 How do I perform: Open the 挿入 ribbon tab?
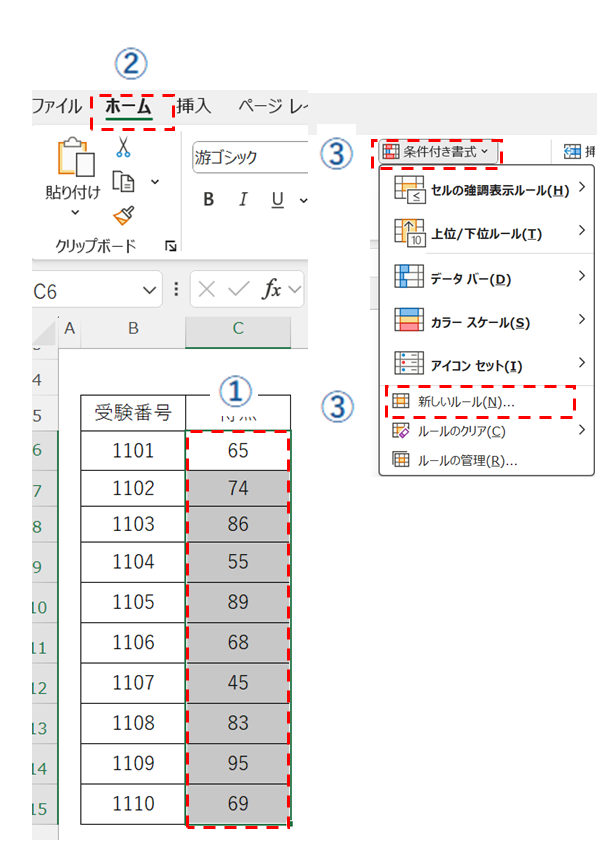click(x=193, y=106)
